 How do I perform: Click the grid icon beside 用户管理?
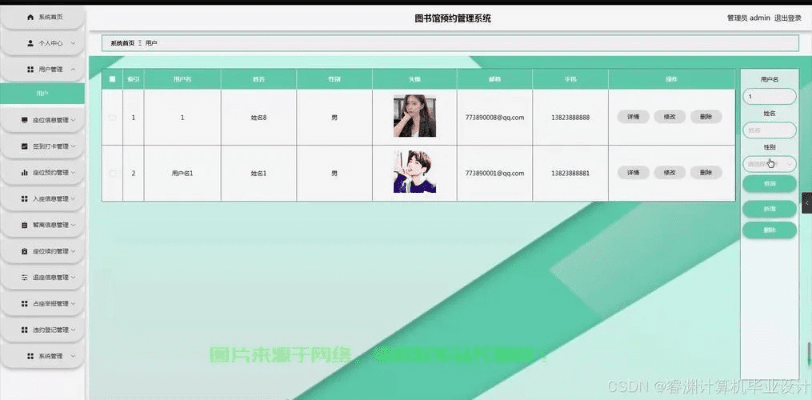pos(30,69)
